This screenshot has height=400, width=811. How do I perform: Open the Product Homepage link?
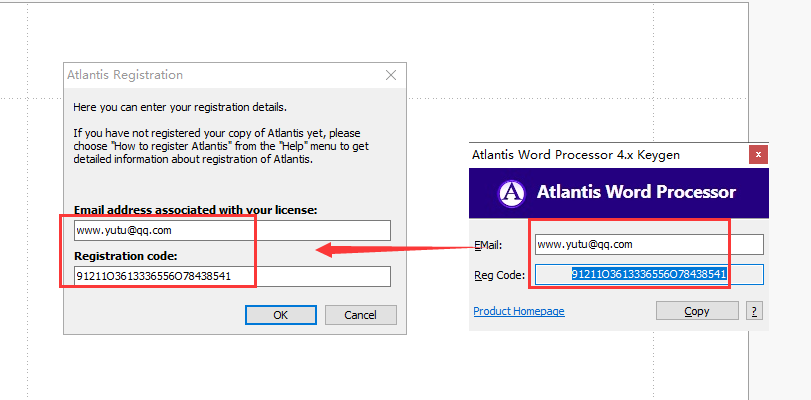pos(518,311)
